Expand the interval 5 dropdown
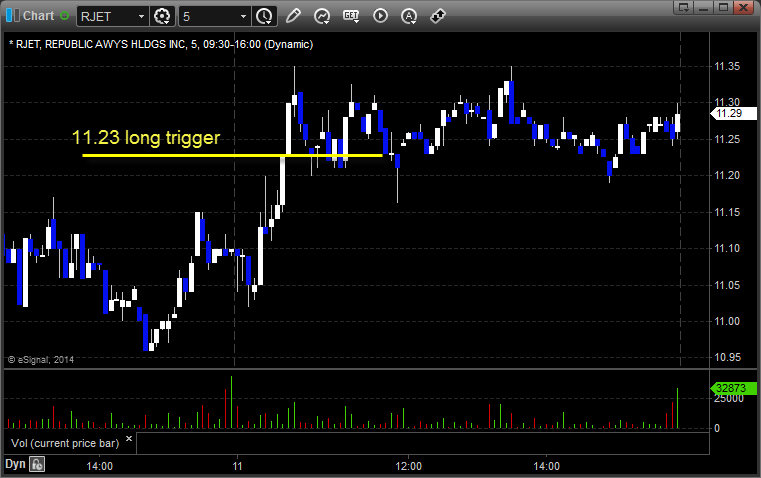Image resolution: width=761 pixels, height=478 pixels. [244, 16]
